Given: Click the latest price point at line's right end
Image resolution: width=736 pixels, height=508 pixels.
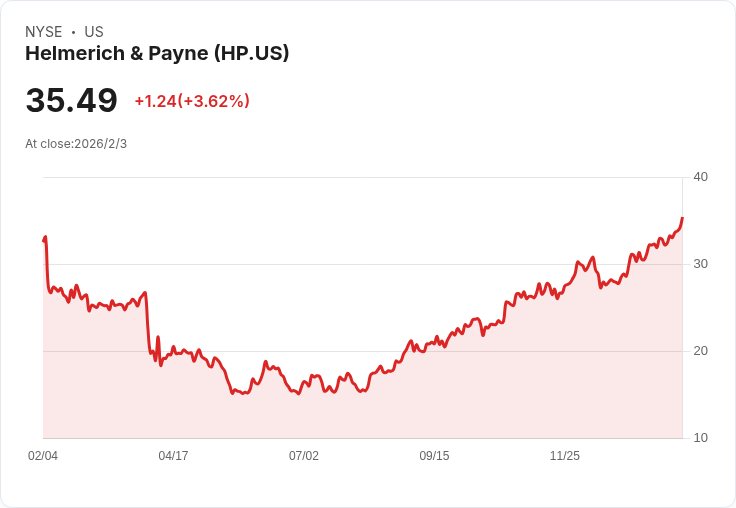Looking at the screenshot, I should tap(682, 218).
